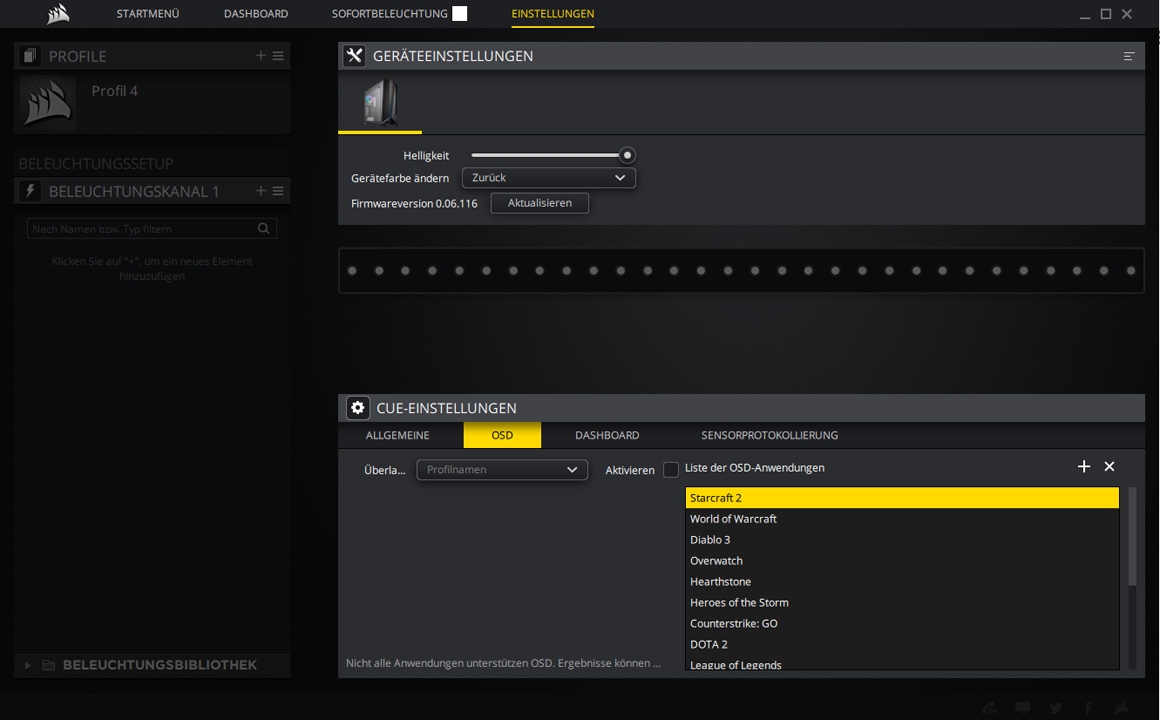This screenshot has height=720, width=1160.
Task: Focus the 'Nach Namen bzw. Typ filtern' field
Action: pos(152,229)
